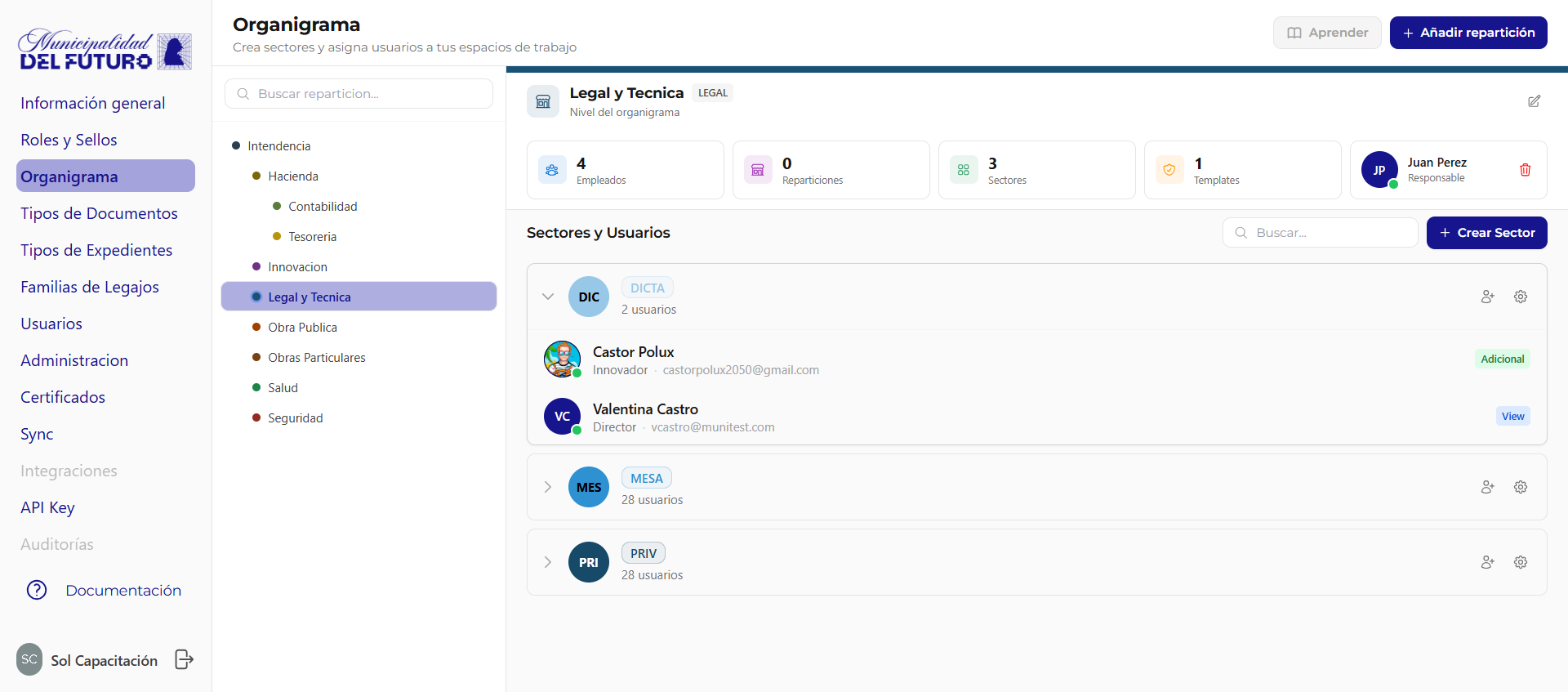
Task: Select Obra Publica in the tree
Action: 302,328
